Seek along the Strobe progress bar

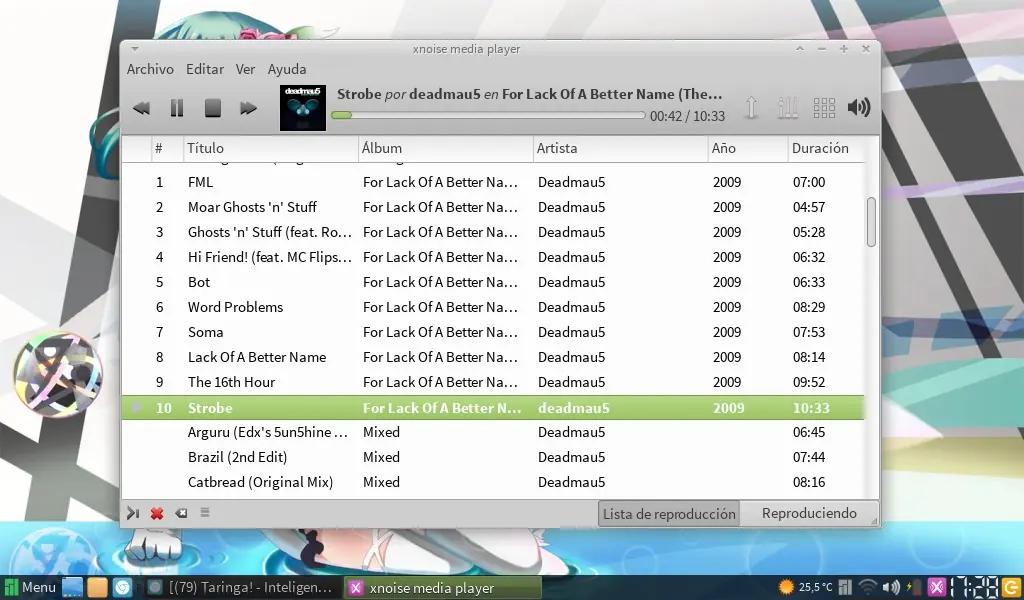(488, 115)
